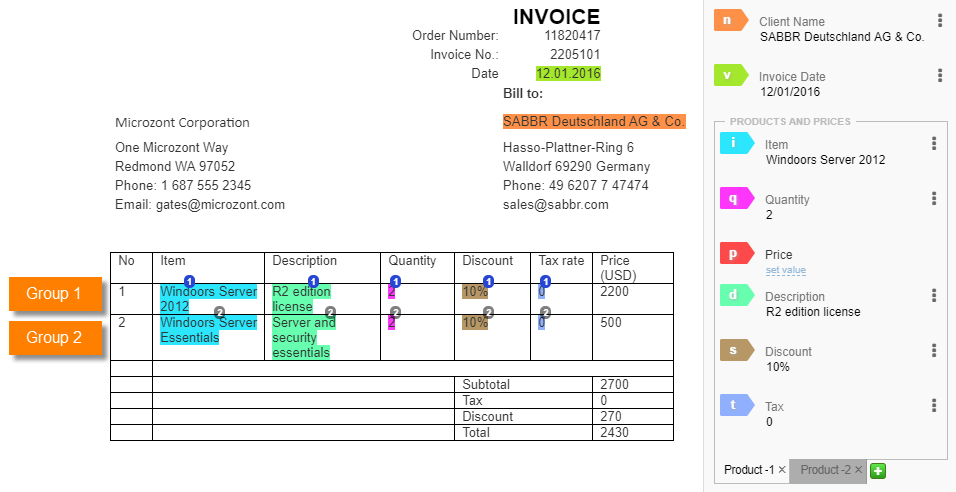The width and height of the screenshot is (956, 492).
Task: Select the brown 's' Discount tag icon
Action: (737, 350)
